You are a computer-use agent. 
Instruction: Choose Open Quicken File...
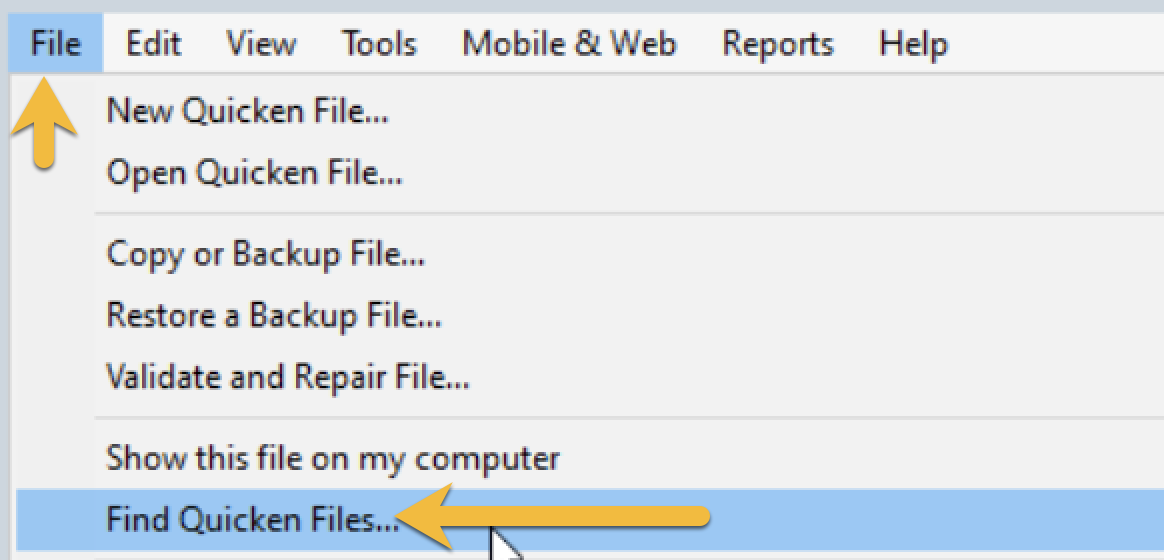pyautogui.click(x=254, y=174)
